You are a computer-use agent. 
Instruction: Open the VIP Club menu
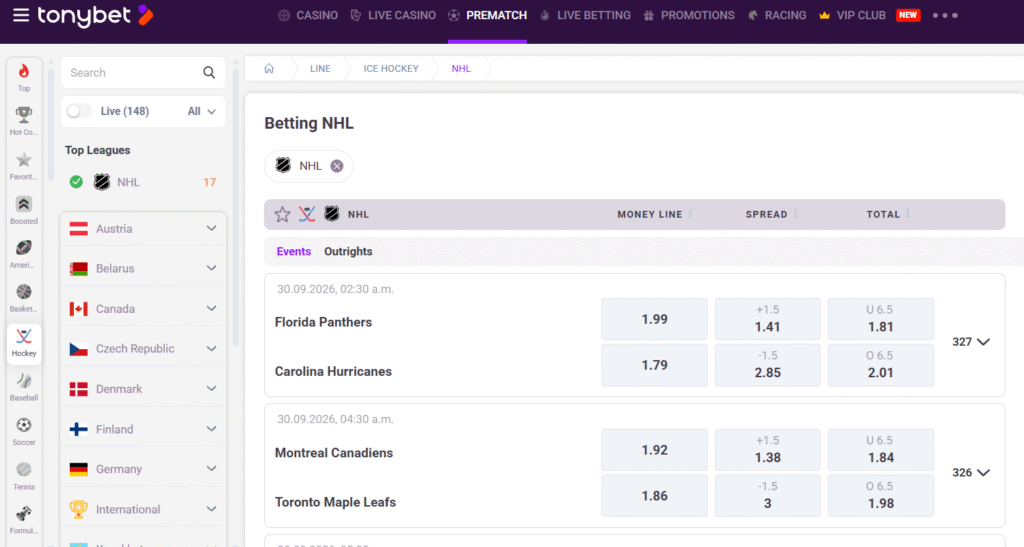coord(853,15)
